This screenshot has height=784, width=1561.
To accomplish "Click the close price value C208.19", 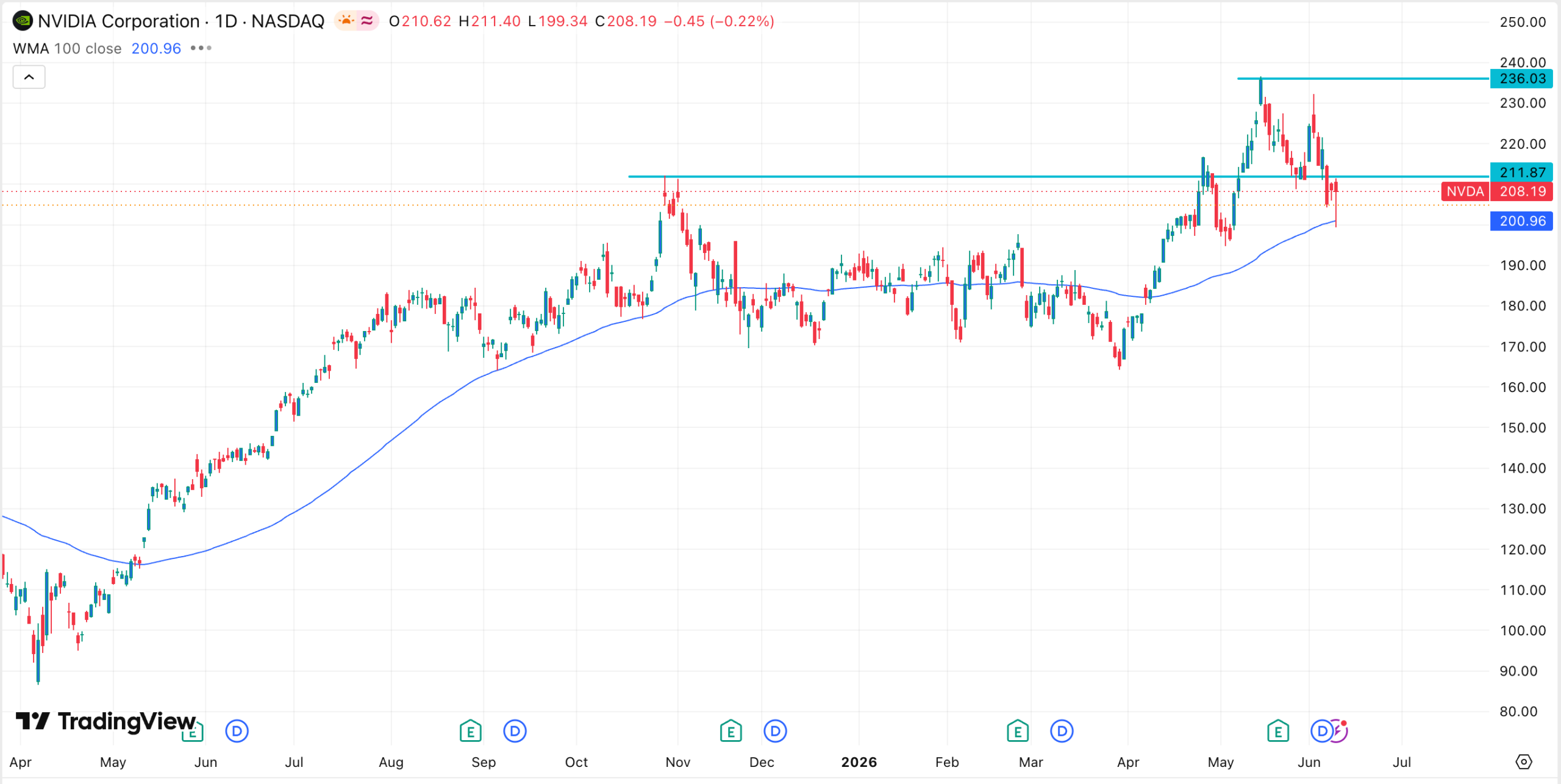I will click(626, 21).
